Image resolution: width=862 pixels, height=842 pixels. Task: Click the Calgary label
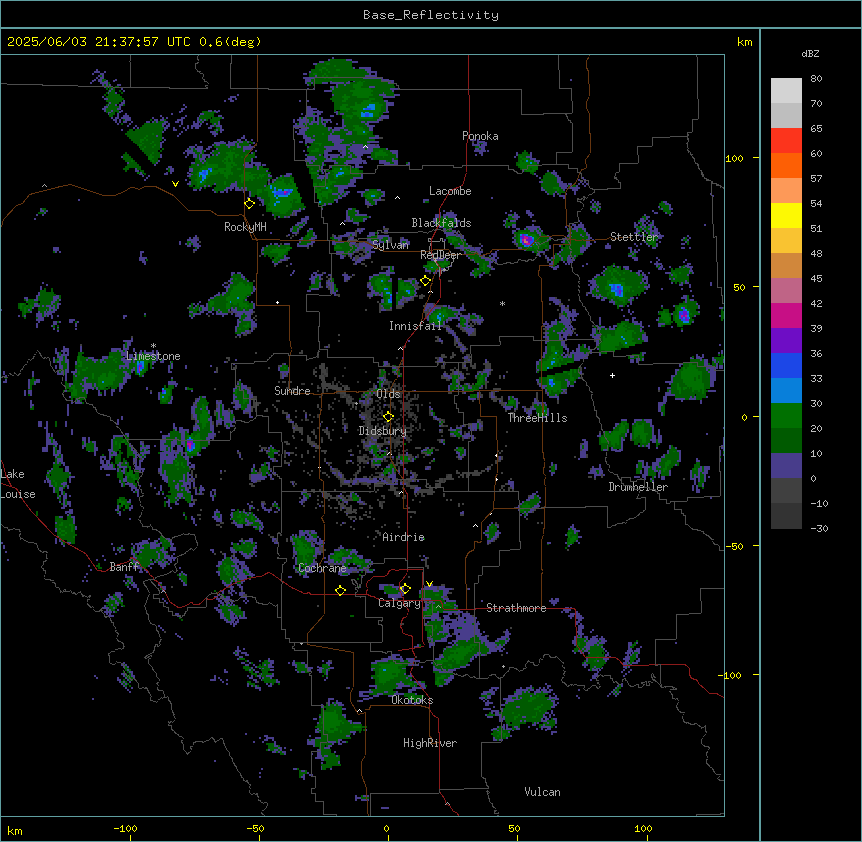coord(399,603)
